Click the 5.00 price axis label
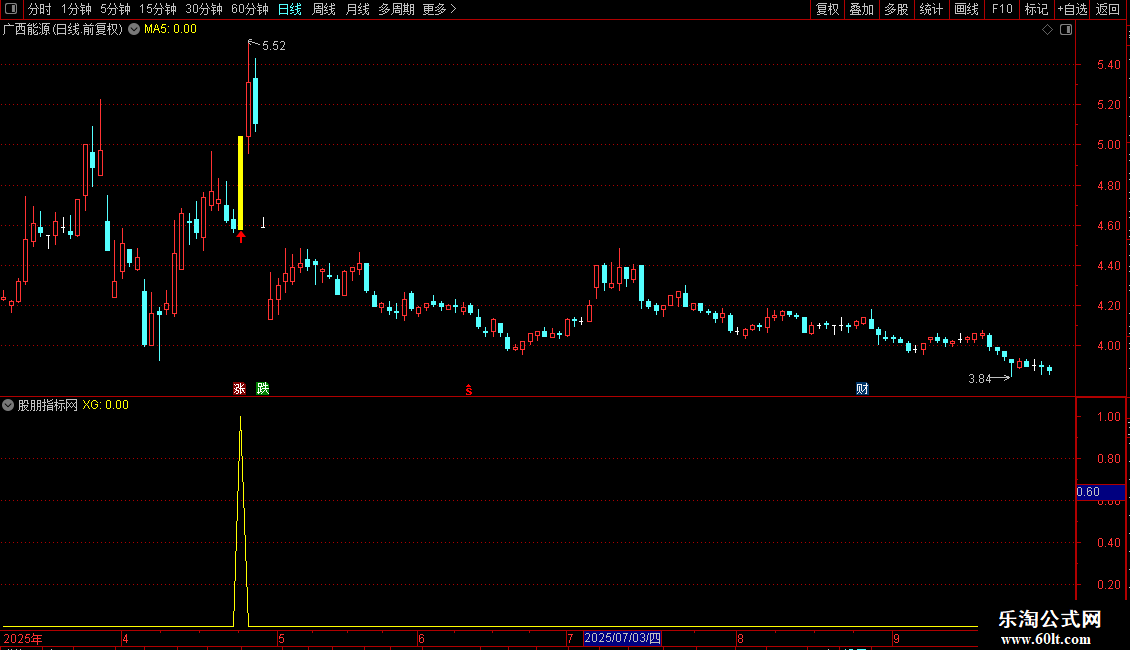The image size is (1130, 650). [x=1108, y=145]
